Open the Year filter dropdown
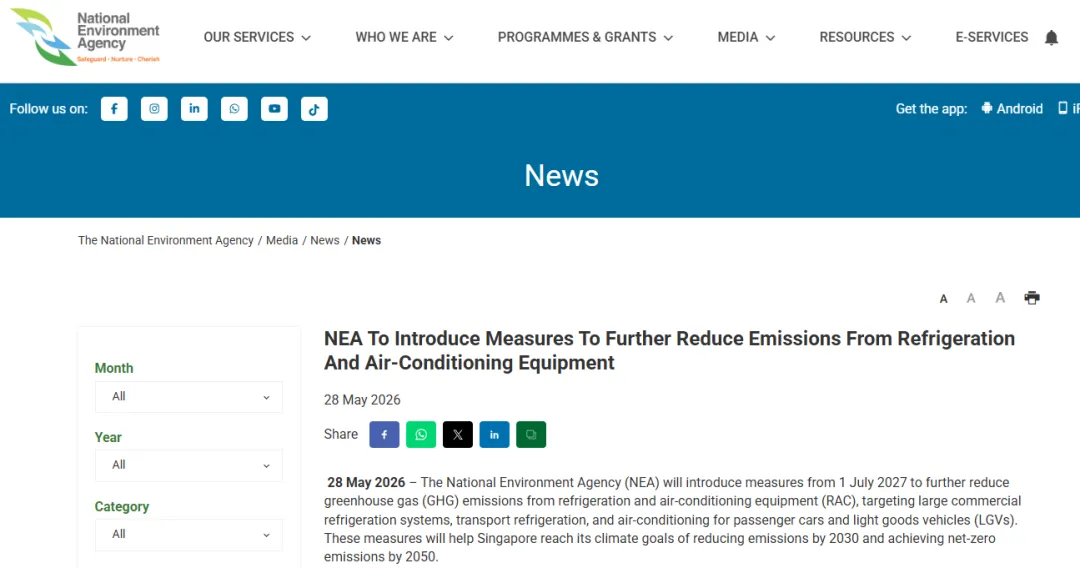The width and height of the screenshot is (1080, 568). (x=189, y=465)
